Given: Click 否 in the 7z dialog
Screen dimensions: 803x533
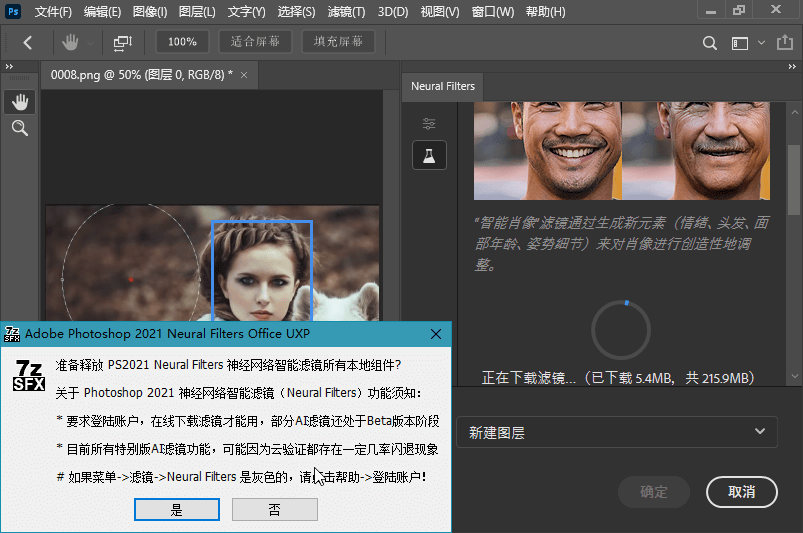Looking at the screenshot, I should (274, 510).
